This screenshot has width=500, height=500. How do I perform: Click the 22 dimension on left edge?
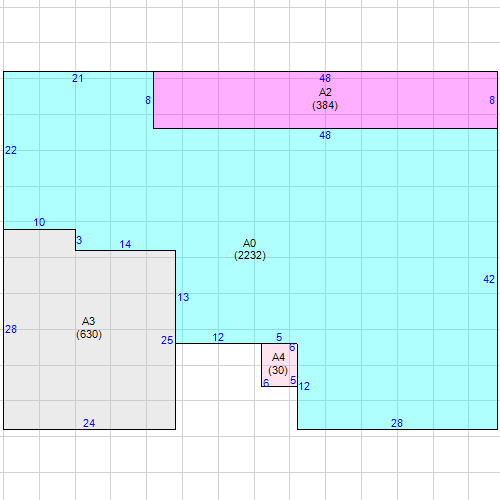click(11, 150)
